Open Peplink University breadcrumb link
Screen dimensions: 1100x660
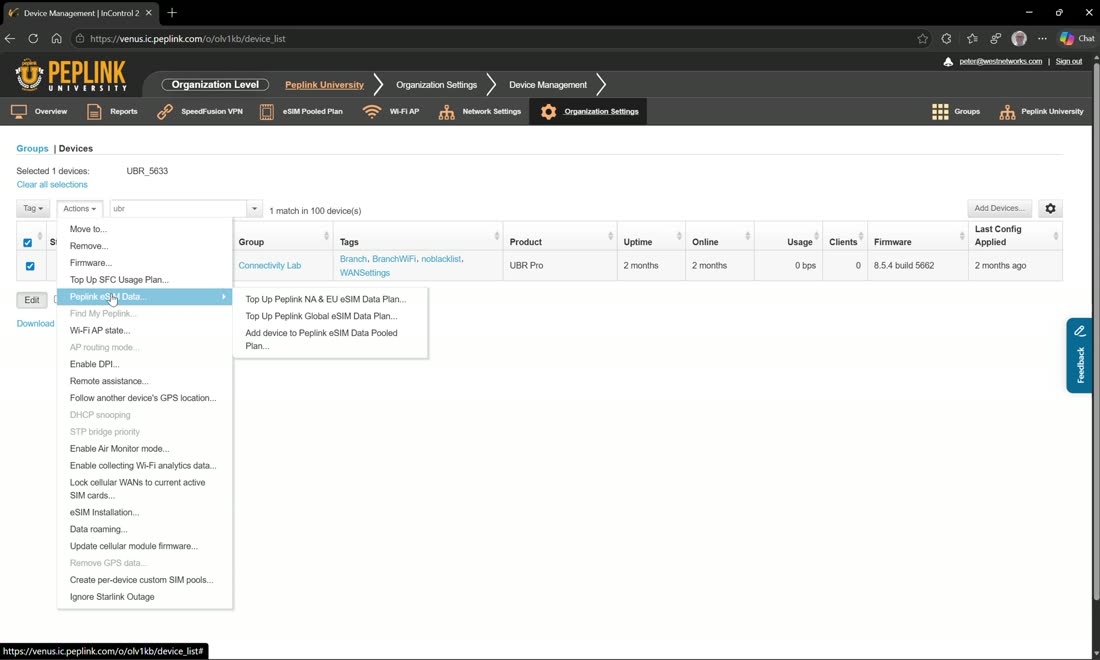tap(324, 85)
